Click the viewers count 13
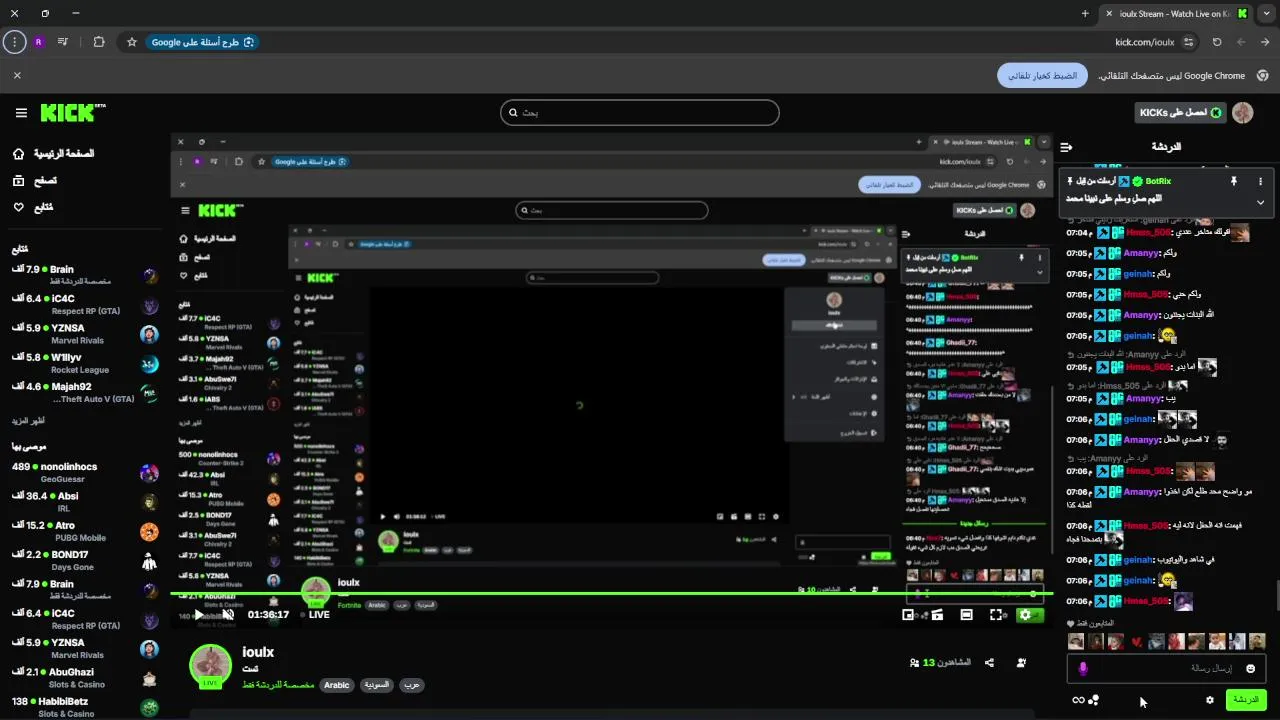1280x720 pixels. pyautogui.click(x=941, y=663)
